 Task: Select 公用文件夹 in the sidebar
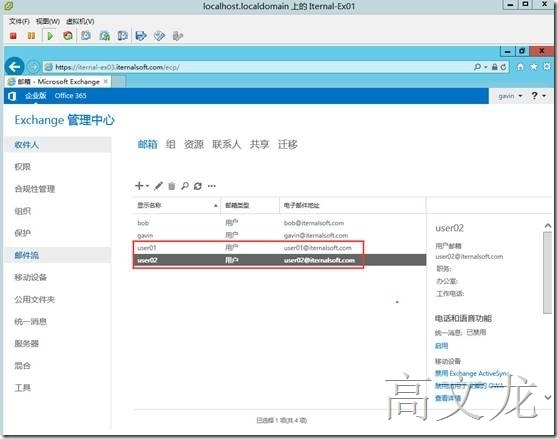35,300
